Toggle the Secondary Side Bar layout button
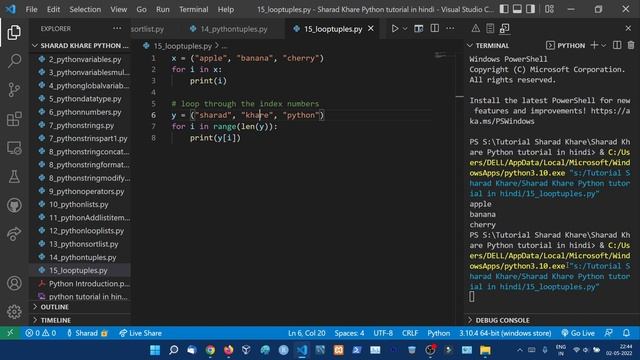640x360 pixels. (x=530, y=9)
